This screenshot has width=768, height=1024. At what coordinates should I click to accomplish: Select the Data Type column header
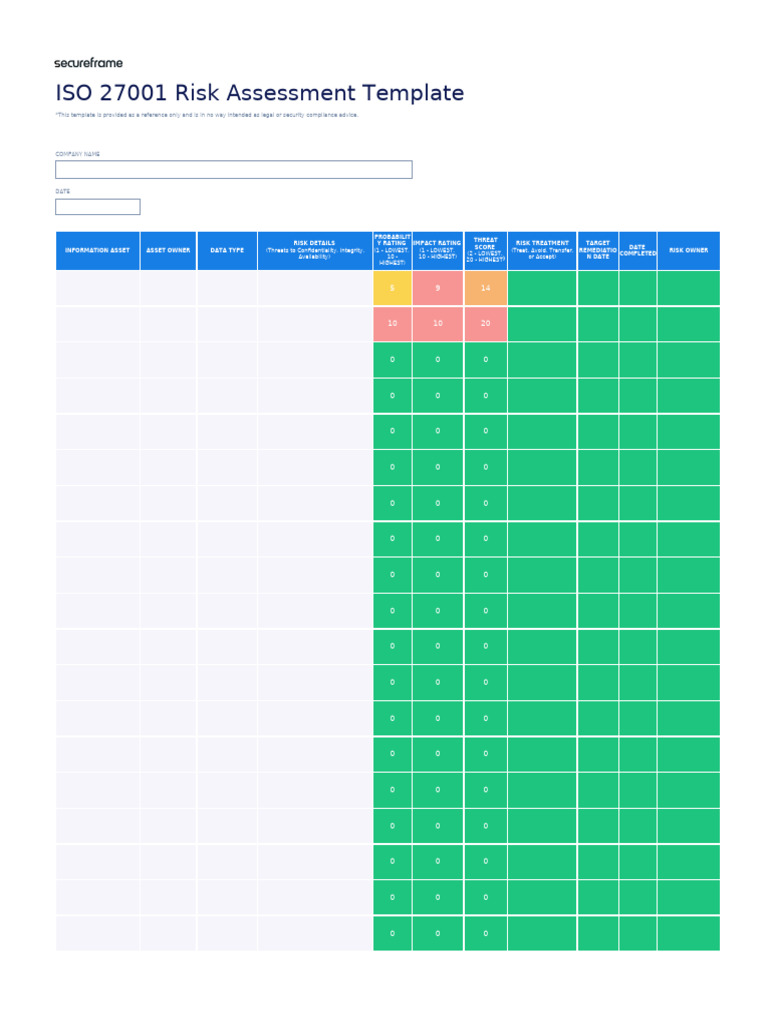coord(227,251)
